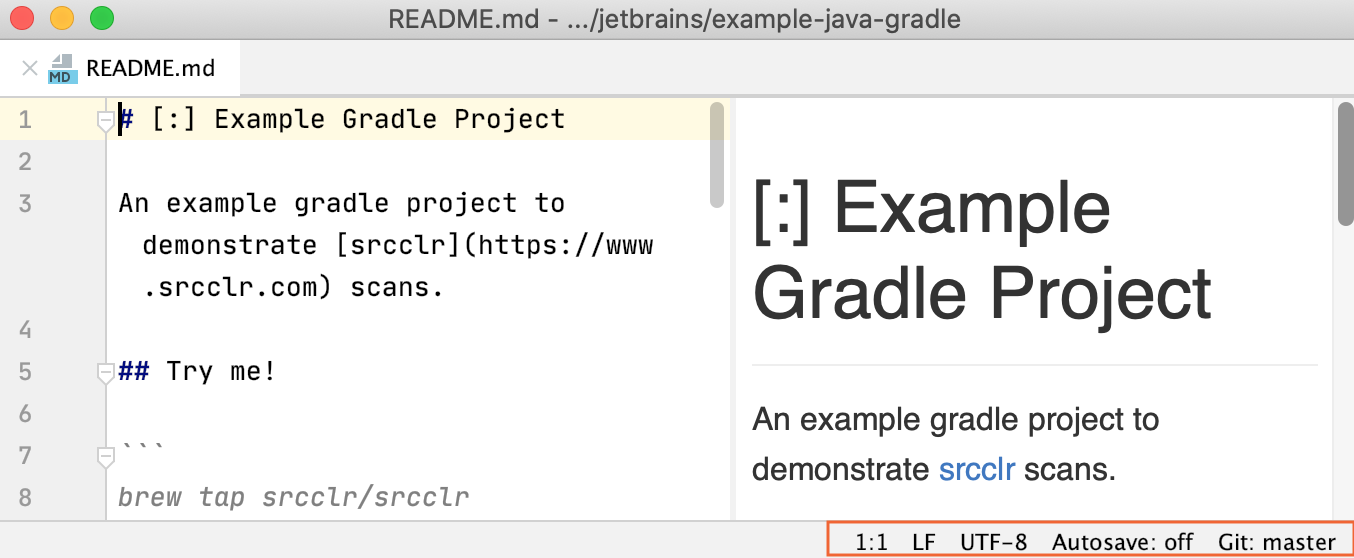The width and height of the screenshot is (1354, 558).
Task: Close the README.md editor tab
Action: click(30, 69)
